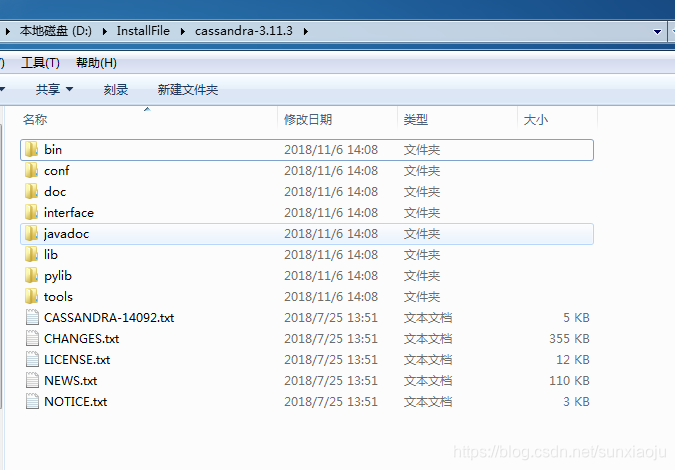Select the pylib folder name
Image resolution: width=675 pixels, height=470 pixels.
click(x=58, y=276)
